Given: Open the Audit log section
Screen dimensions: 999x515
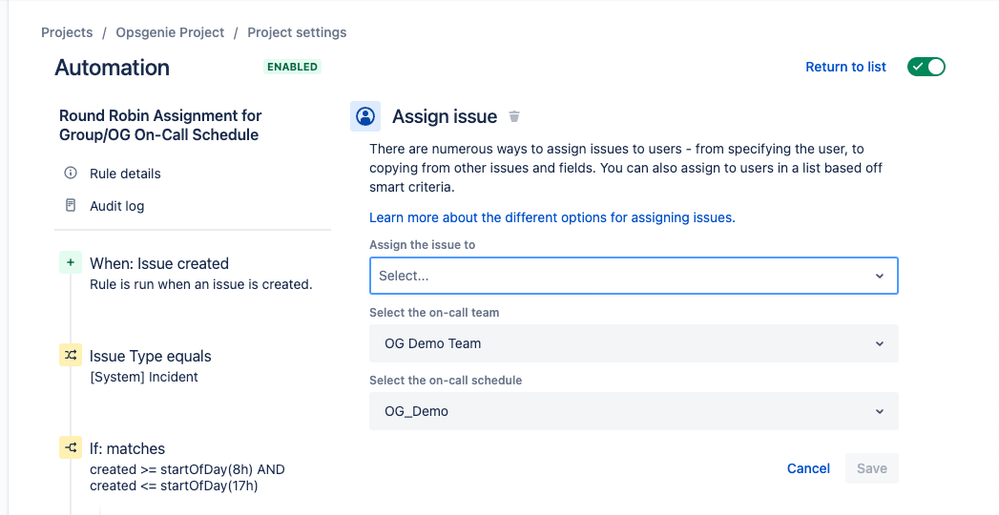Looking at the screenshot, I should (x=117, y=206).
